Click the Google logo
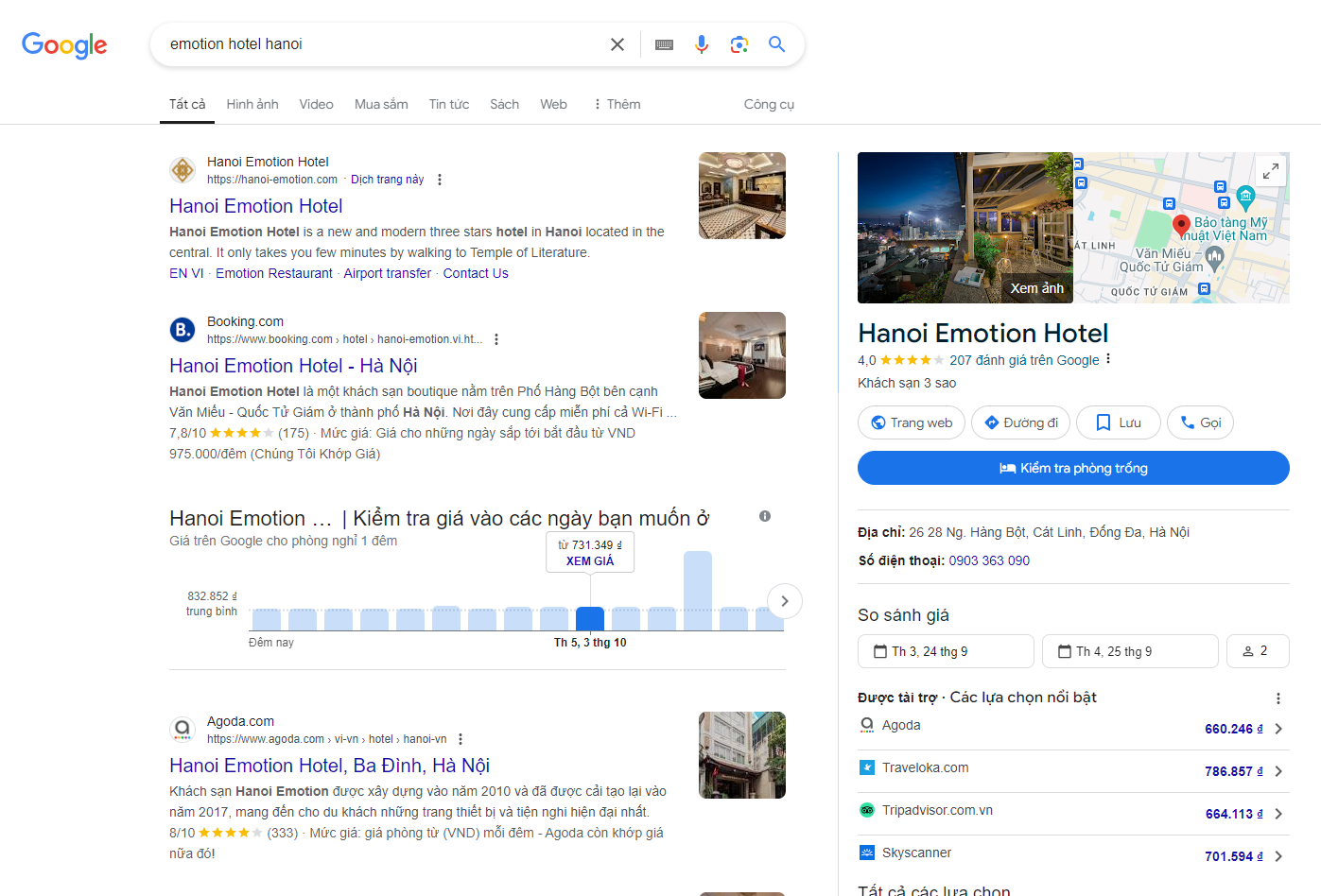This screenshot has height=896, width=1321. [x=64, y=44]
